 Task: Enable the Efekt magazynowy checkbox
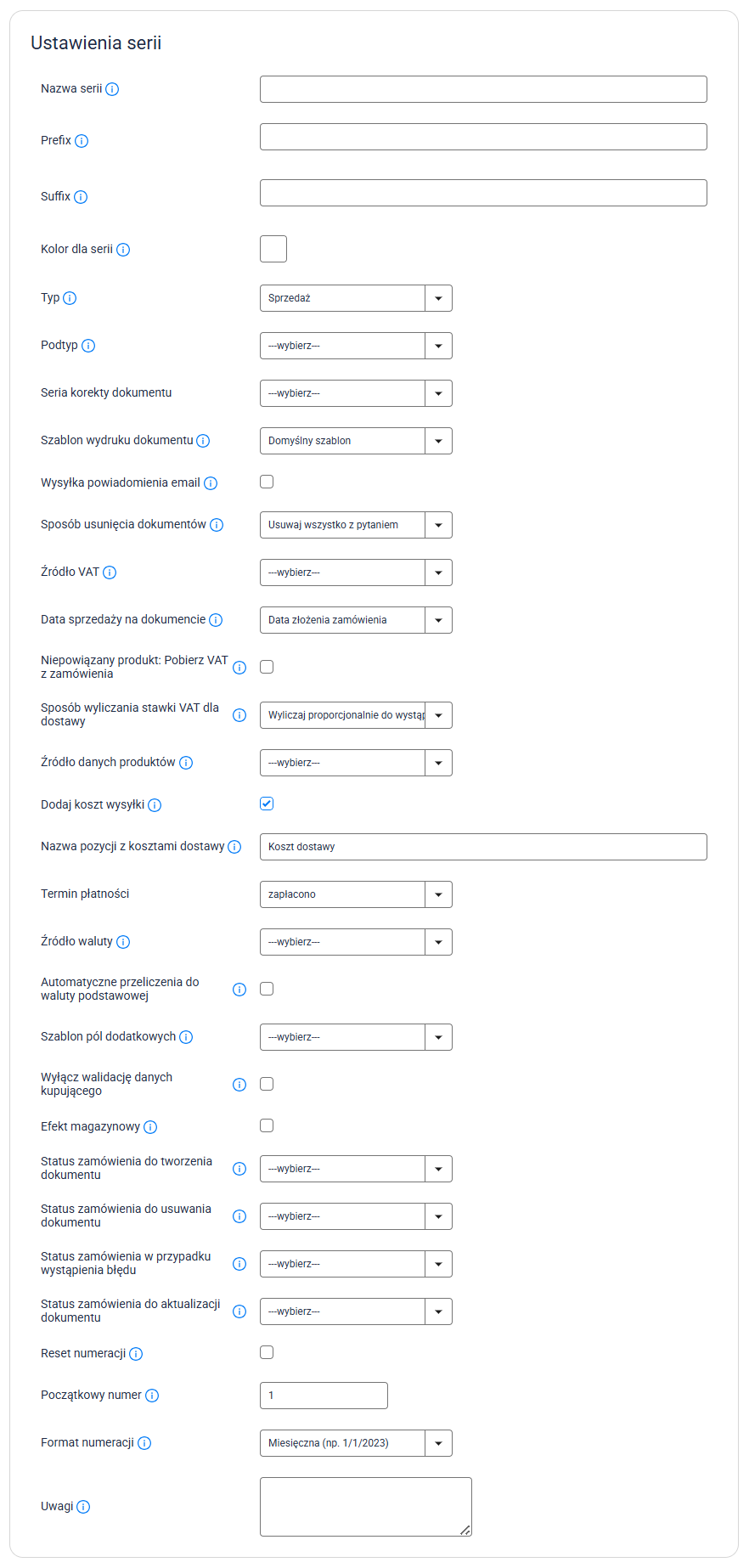click(267, 1125)
